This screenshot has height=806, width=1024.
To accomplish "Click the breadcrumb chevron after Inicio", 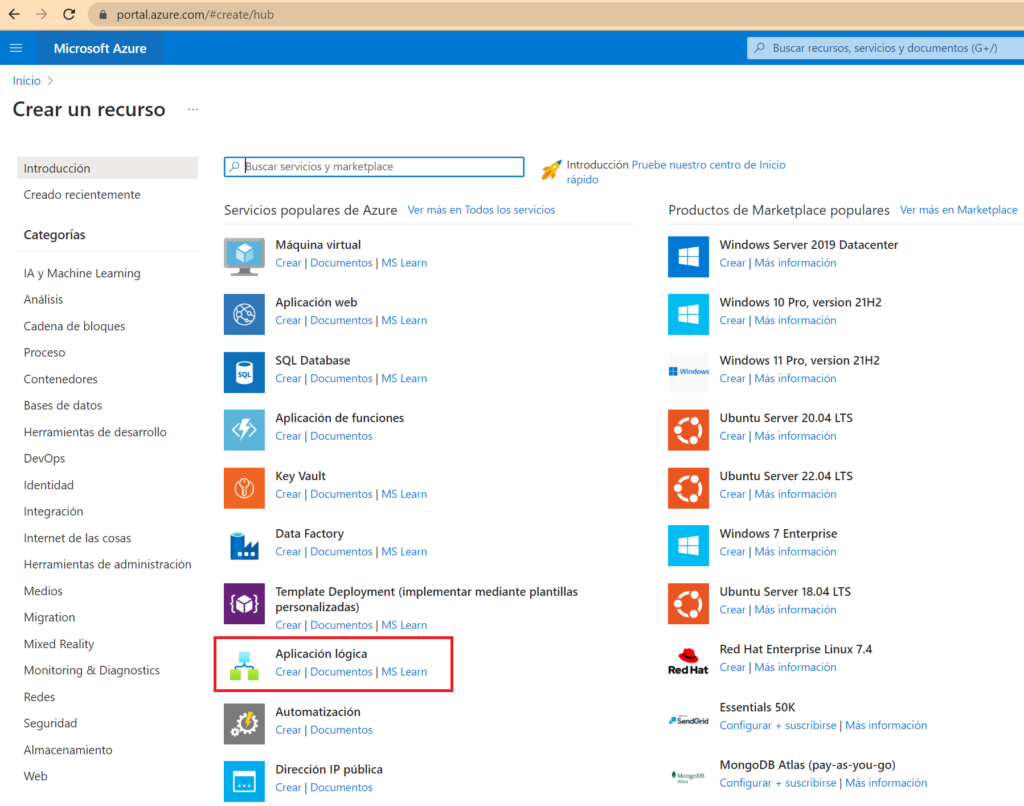I will [50, 80].
